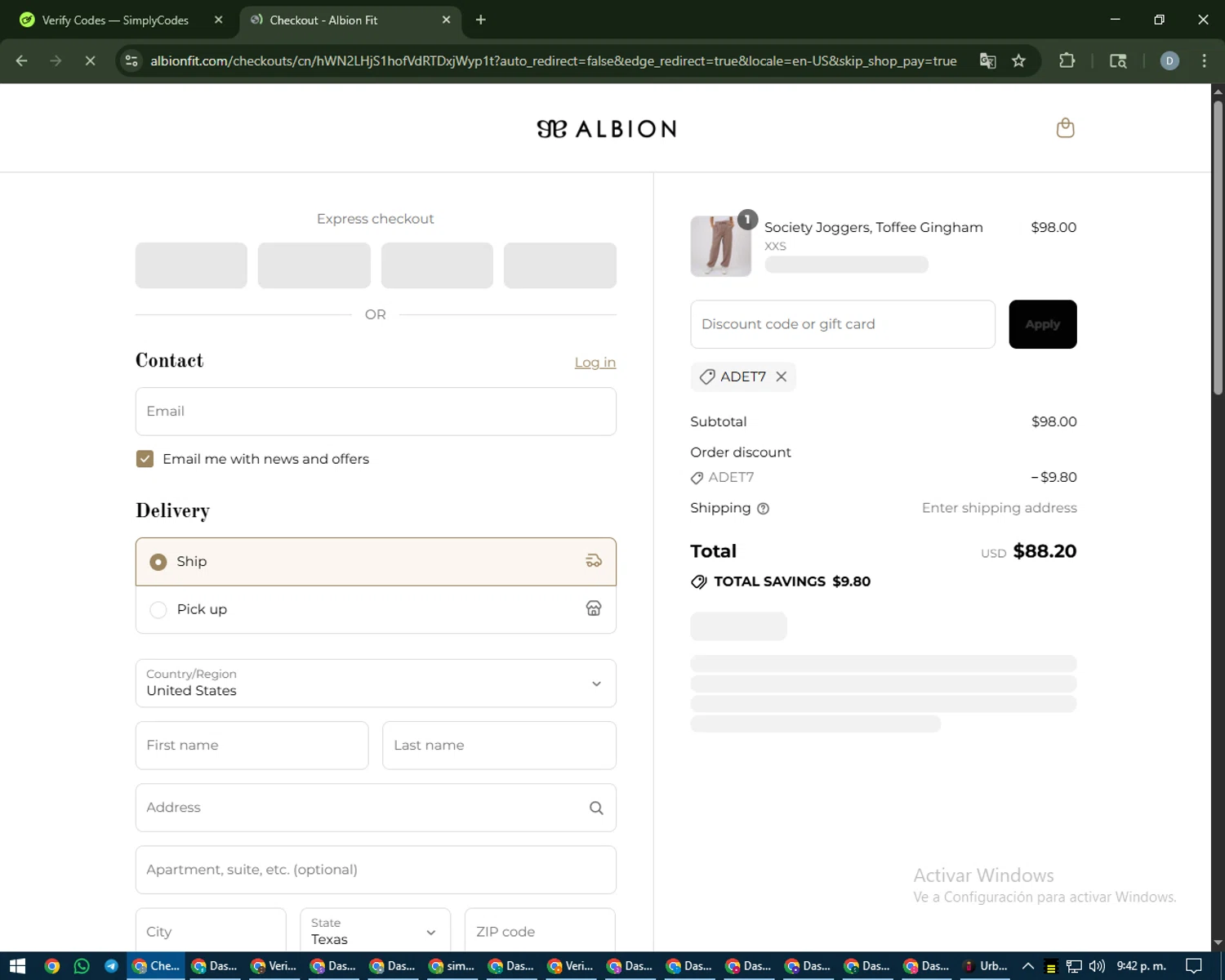Click the taskbar clock showing 9:42 p. m.
Screen dimensions: 1225x980
[1141, 966]
